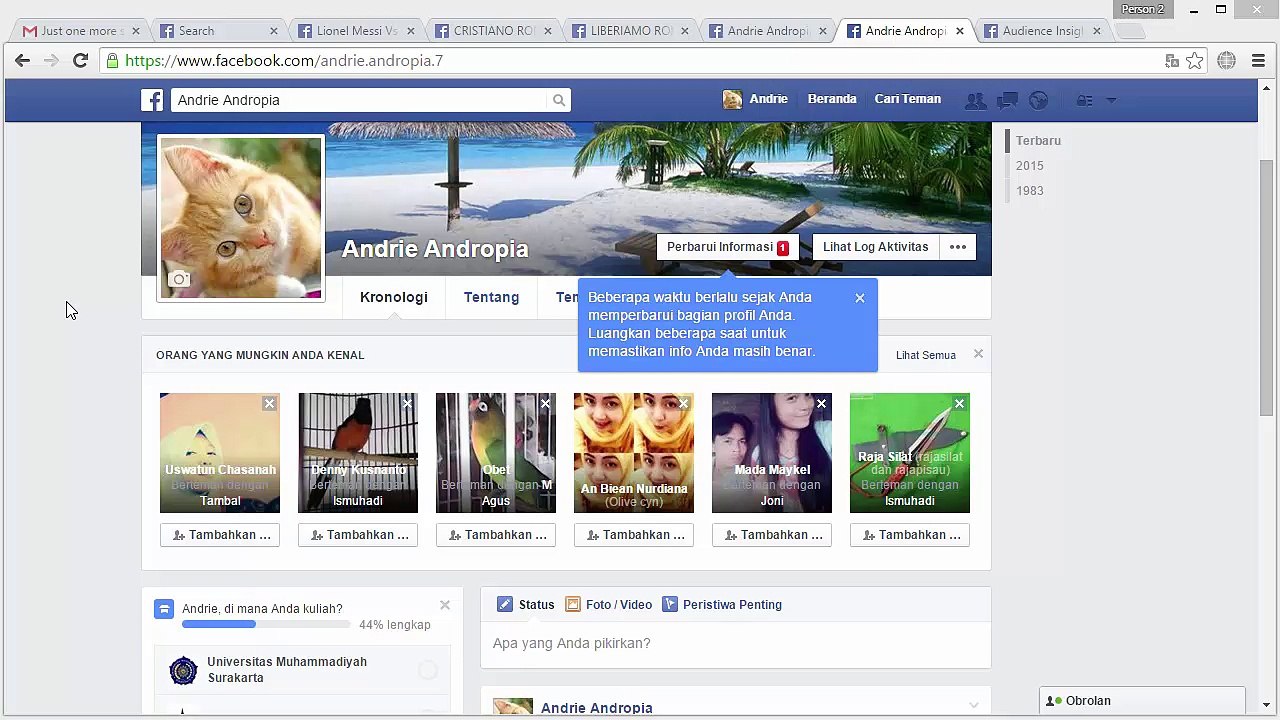This screenshot has width=1280, height=720.
Task: Close People You May Know section
Action: coord(978,354)
